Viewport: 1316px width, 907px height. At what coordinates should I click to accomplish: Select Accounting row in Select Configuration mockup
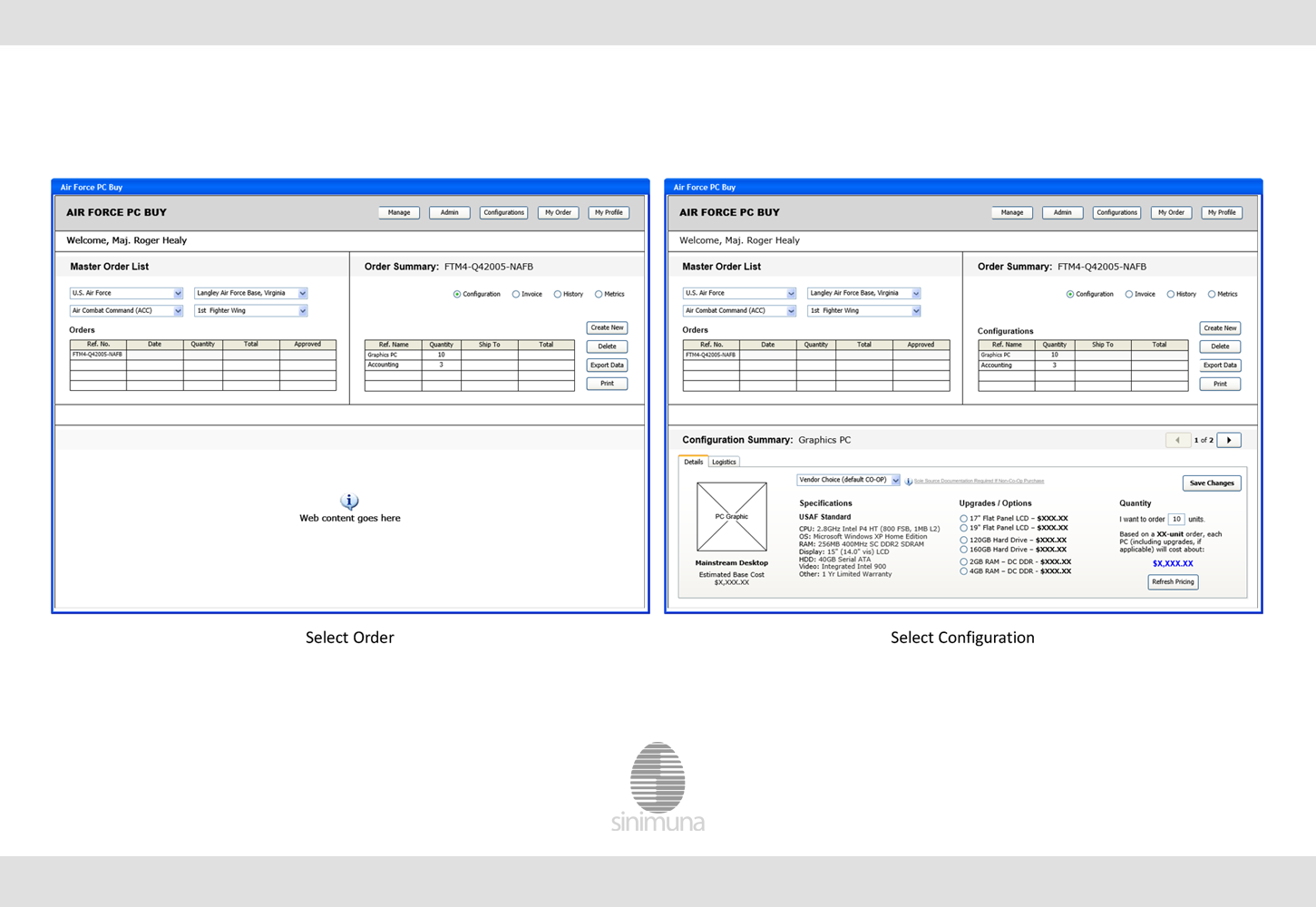click(1083, 366)
